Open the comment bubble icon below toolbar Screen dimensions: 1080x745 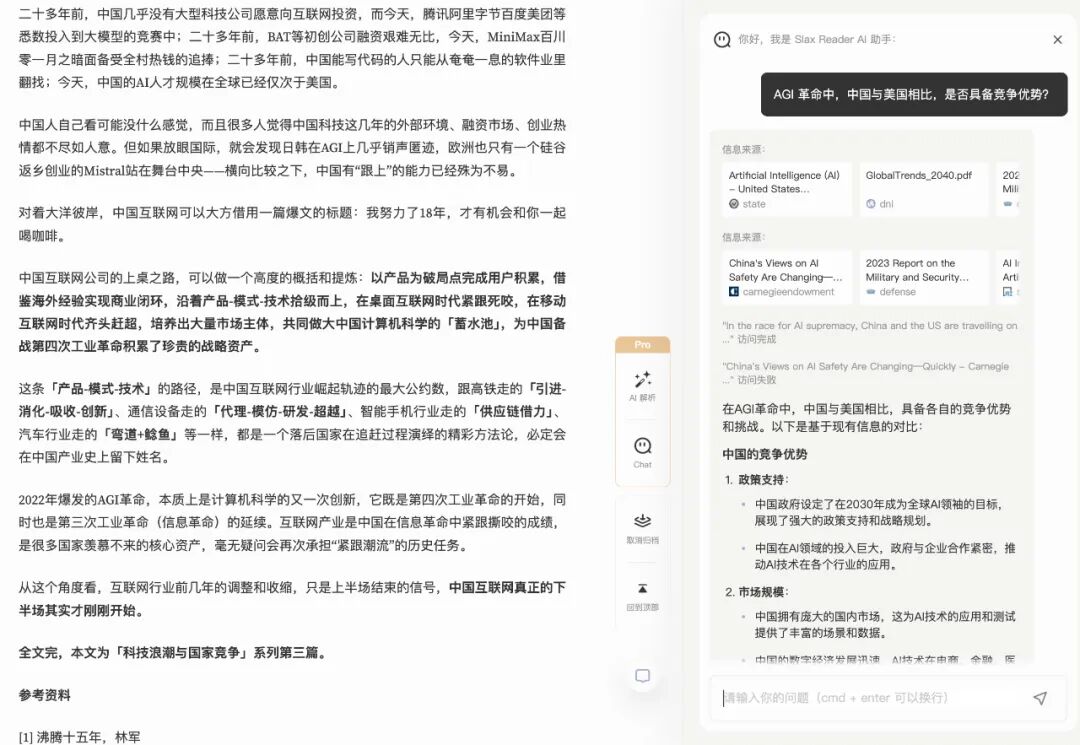tap(642, 675)
